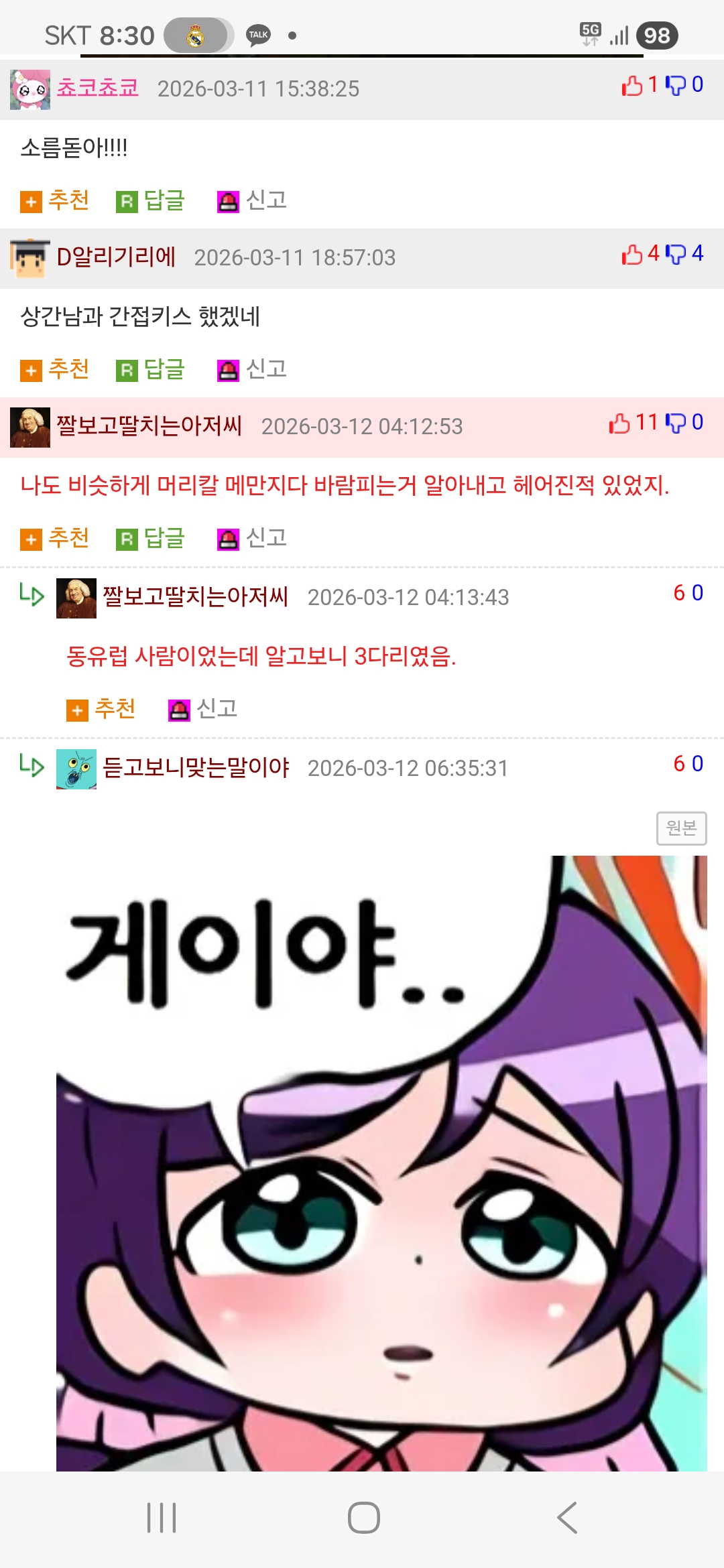
Task: Report the 머리칼 메만지다 comment
Action: [252, 538]
